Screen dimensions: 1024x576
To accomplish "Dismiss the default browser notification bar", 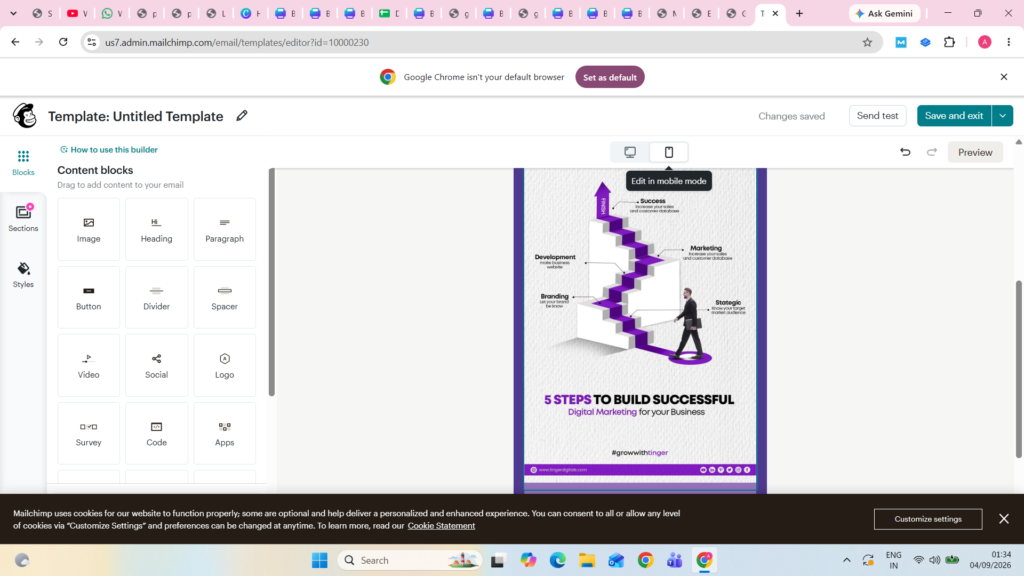I will coord(1004,77).
